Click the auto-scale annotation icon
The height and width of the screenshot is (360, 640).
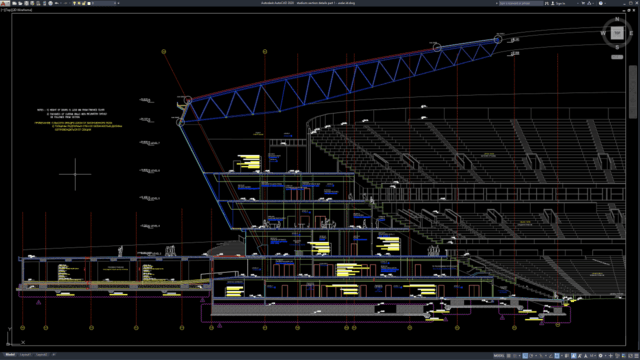click(580, 356)
